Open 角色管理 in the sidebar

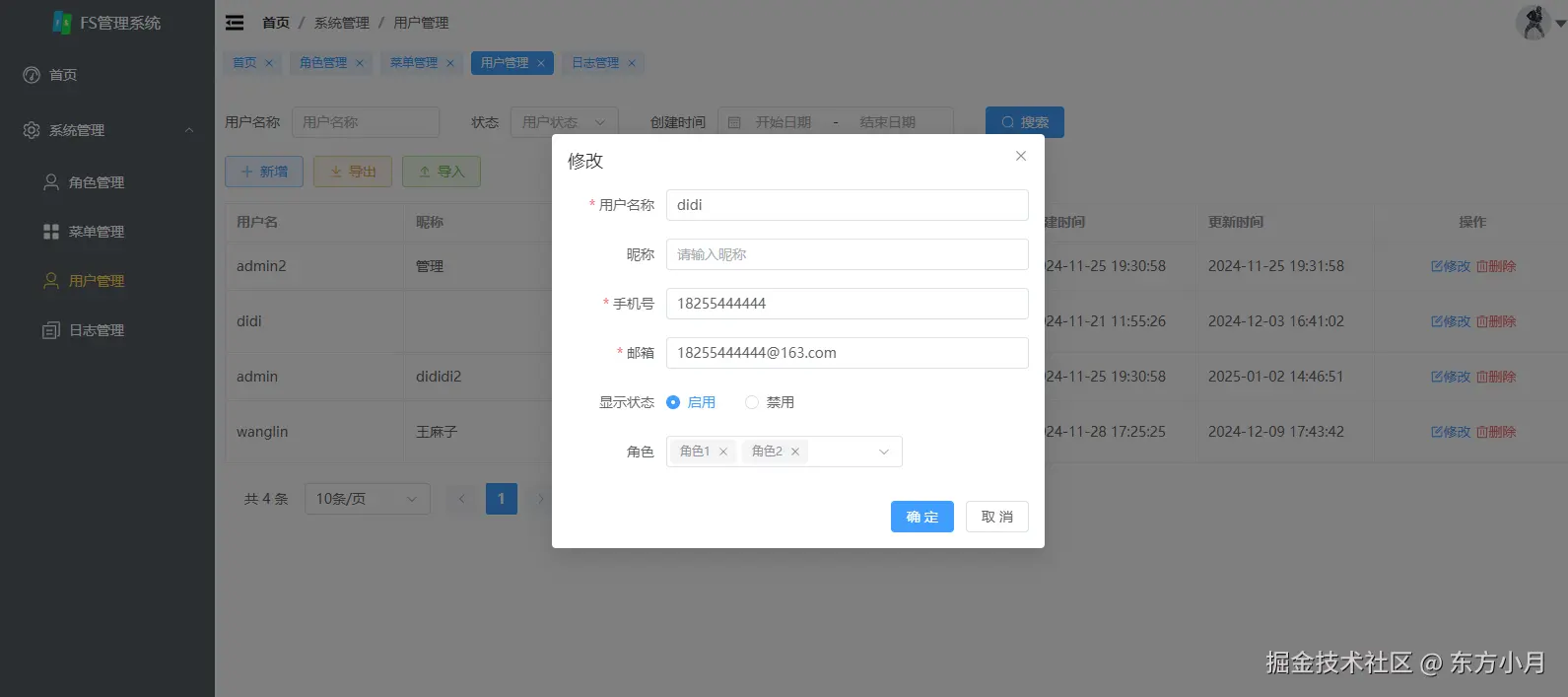coord(107,182)
